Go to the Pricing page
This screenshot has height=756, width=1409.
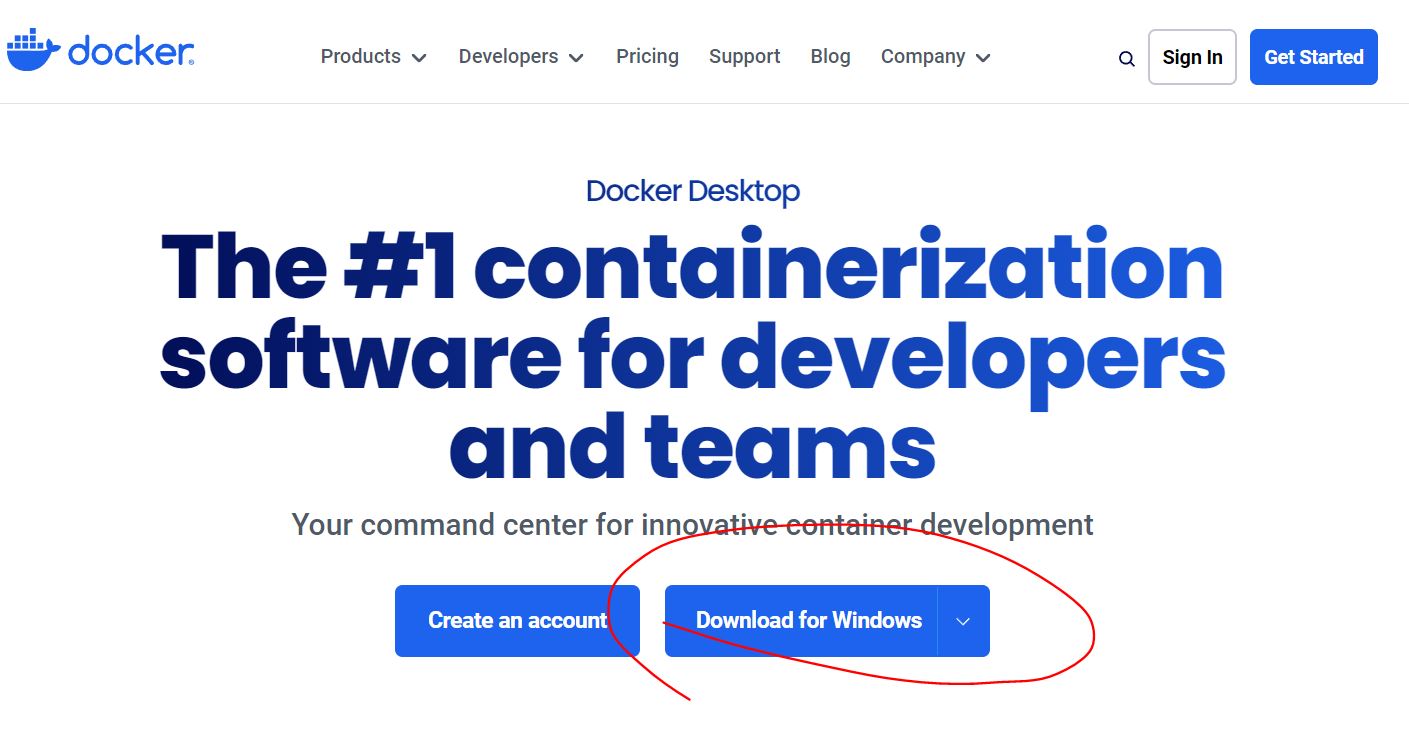(647, 57)
